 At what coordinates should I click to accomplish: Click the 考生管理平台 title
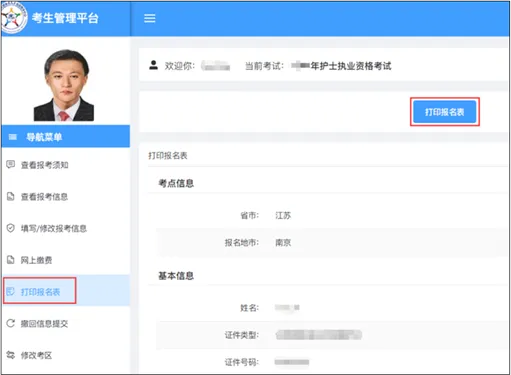pyautogui.click(x=65, y=18)
